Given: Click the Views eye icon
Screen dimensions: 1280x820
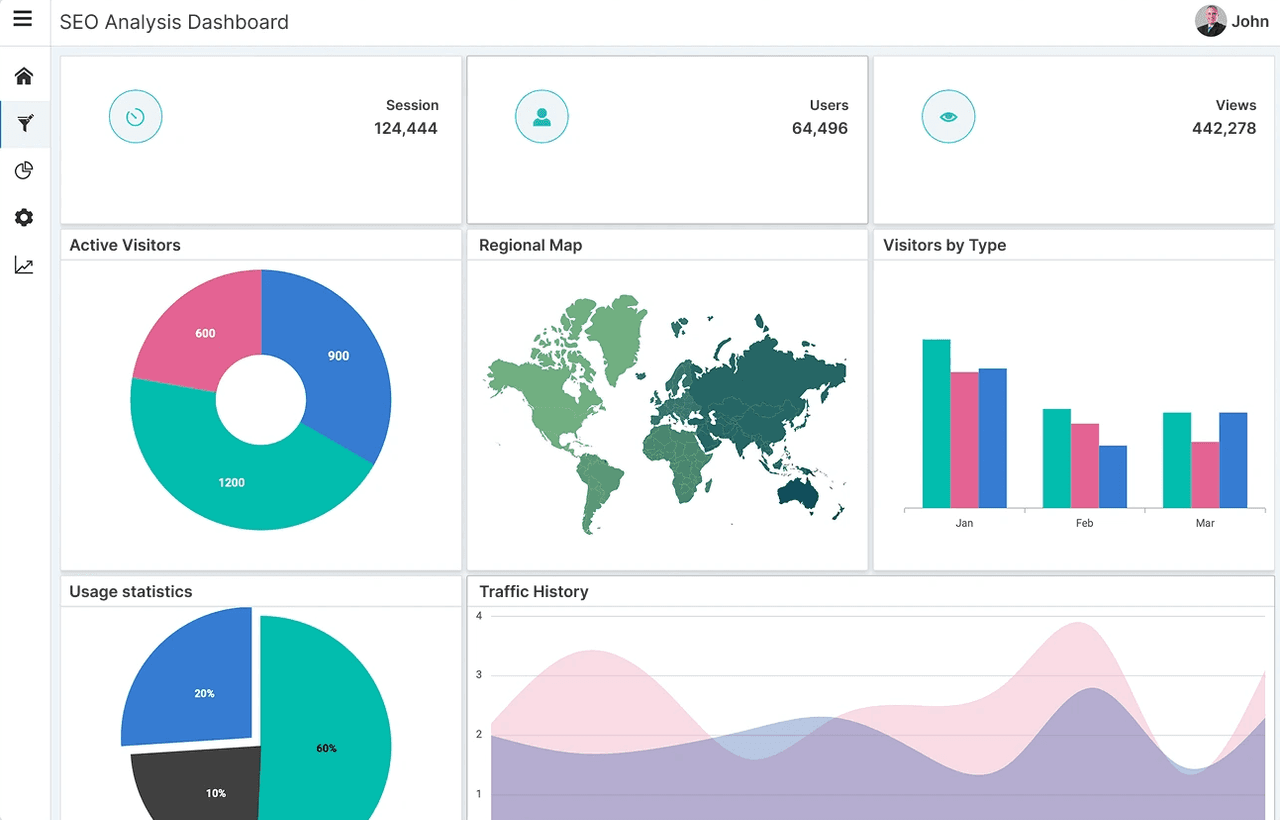Looking at the screenshot, I should [x=948, y=117].
